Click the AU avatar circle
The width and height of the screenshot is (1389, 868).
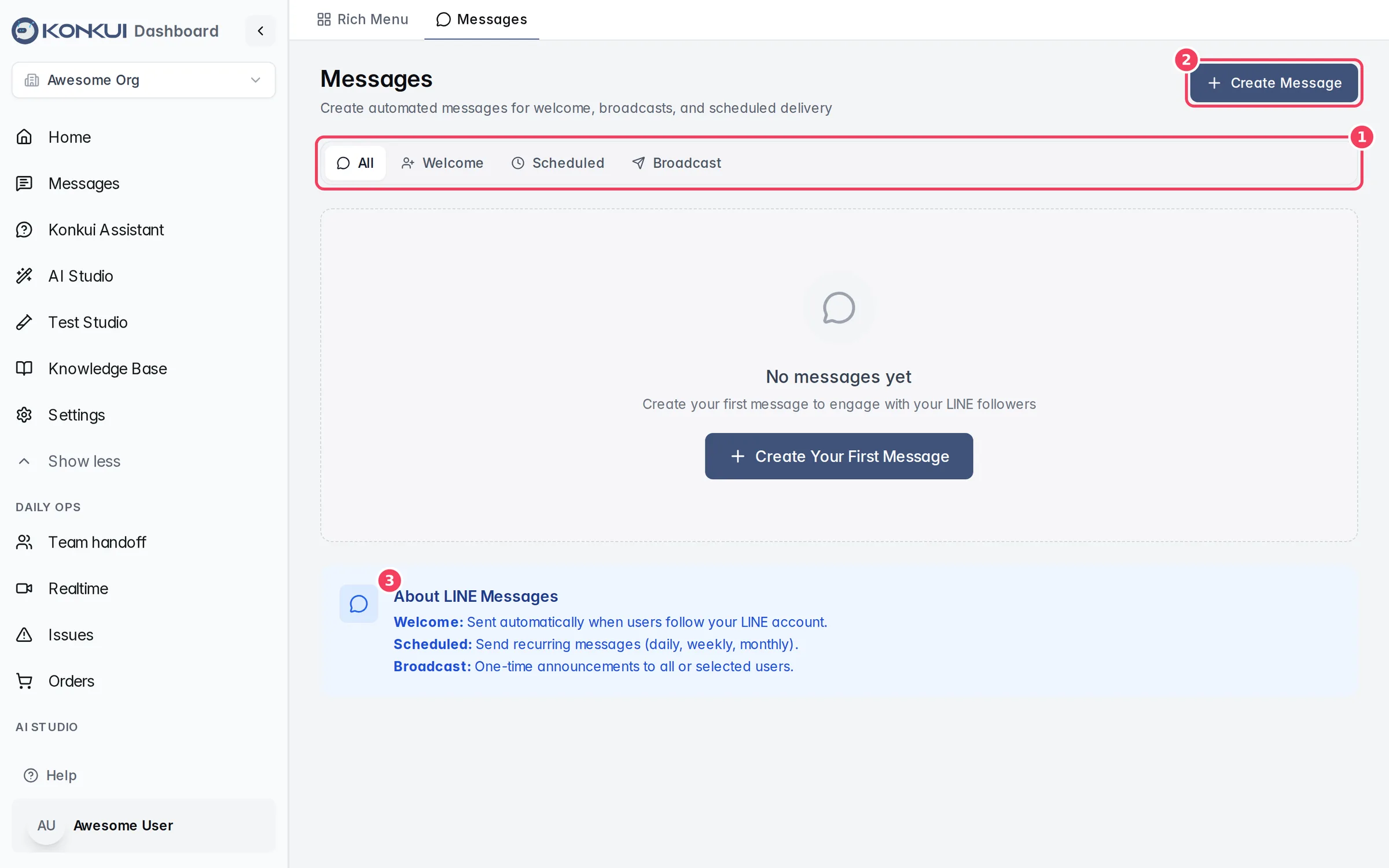coord(46,826)
